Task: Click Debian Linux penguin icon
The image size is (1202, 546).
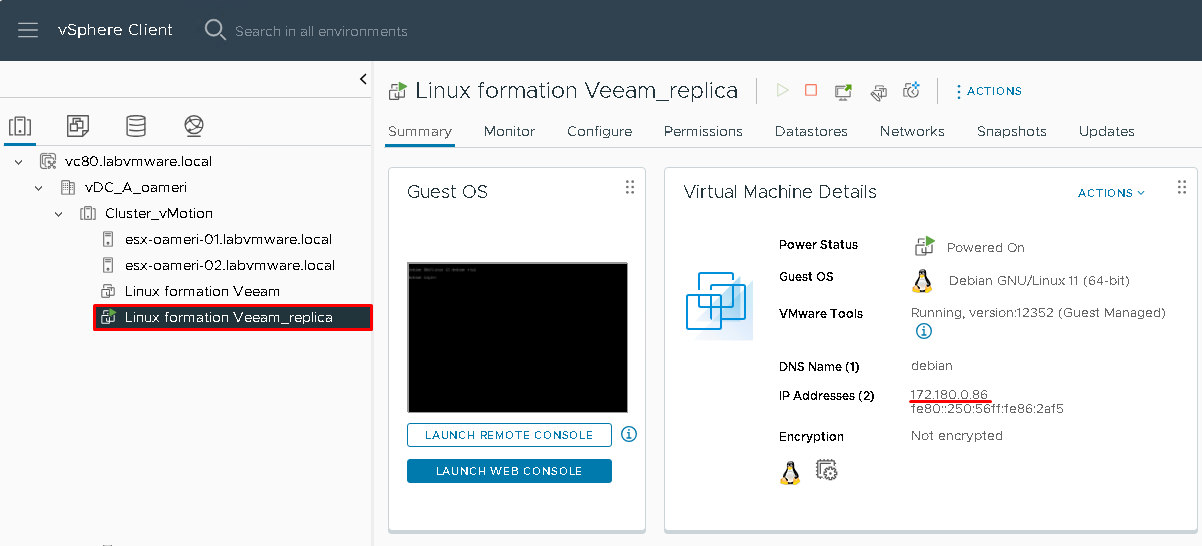Action: tap(922, 281)
